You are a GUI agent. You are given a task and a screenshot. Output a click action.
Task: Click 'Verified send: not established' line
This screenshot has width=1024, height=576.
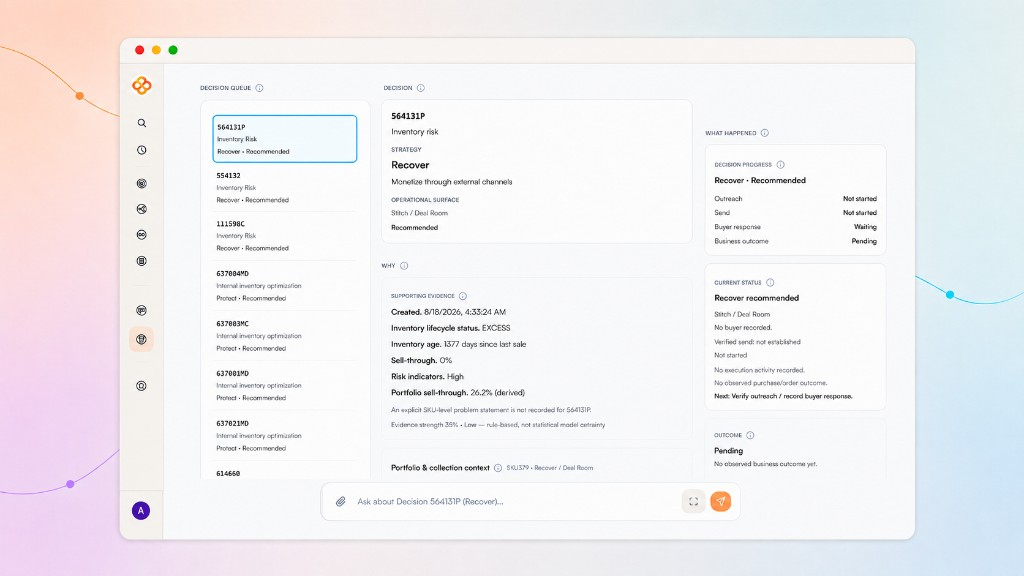point(757,342)
